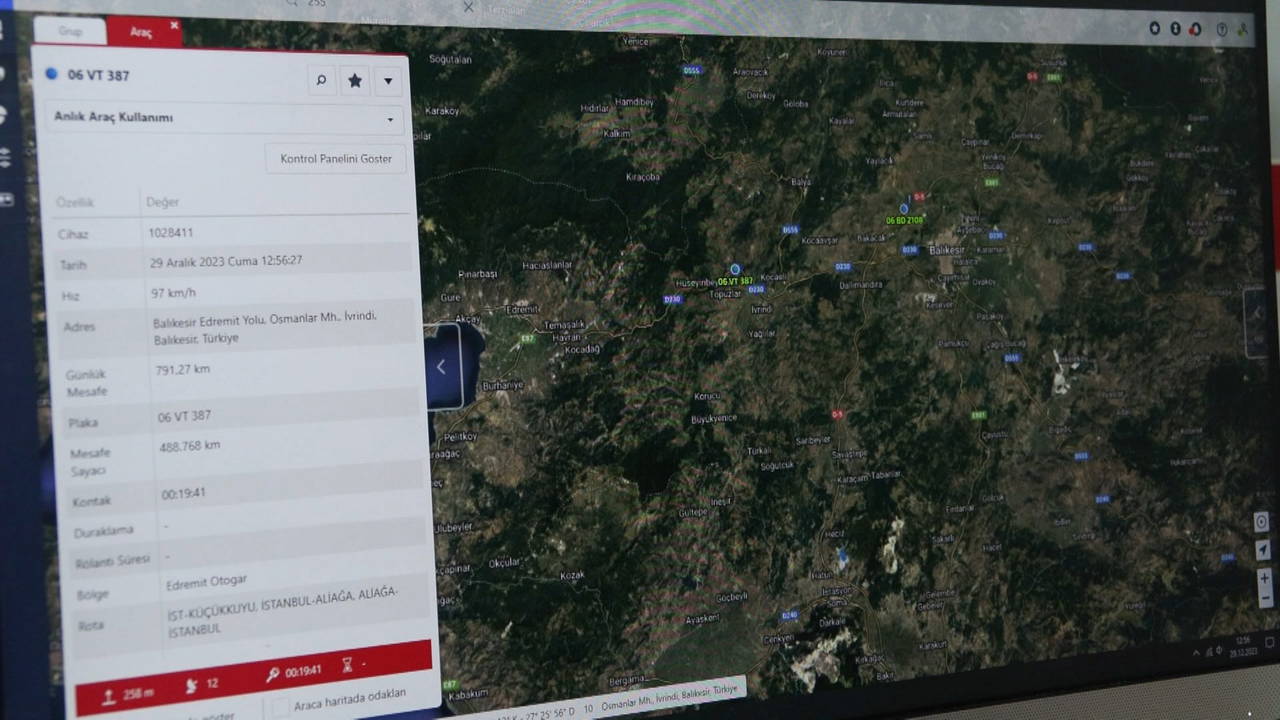The height and width of the screenshot is (720, 1280).
Task: Click the search magnifier icon beside 06 VT 387
Action: pyautogui.click(x=321, y=81)
